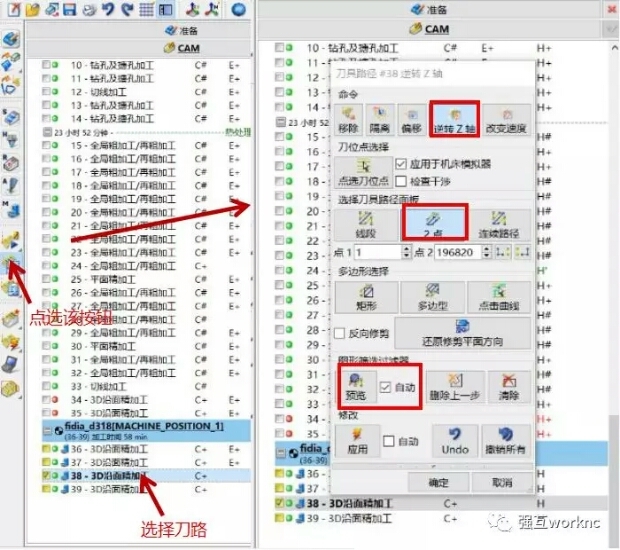Collapse the fidia group in the right panel

pos(280,453)
